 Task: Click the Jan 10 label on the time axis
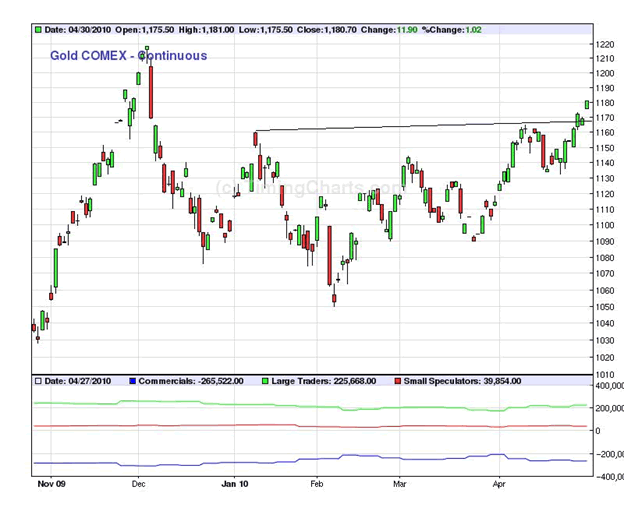click(235, 483)
